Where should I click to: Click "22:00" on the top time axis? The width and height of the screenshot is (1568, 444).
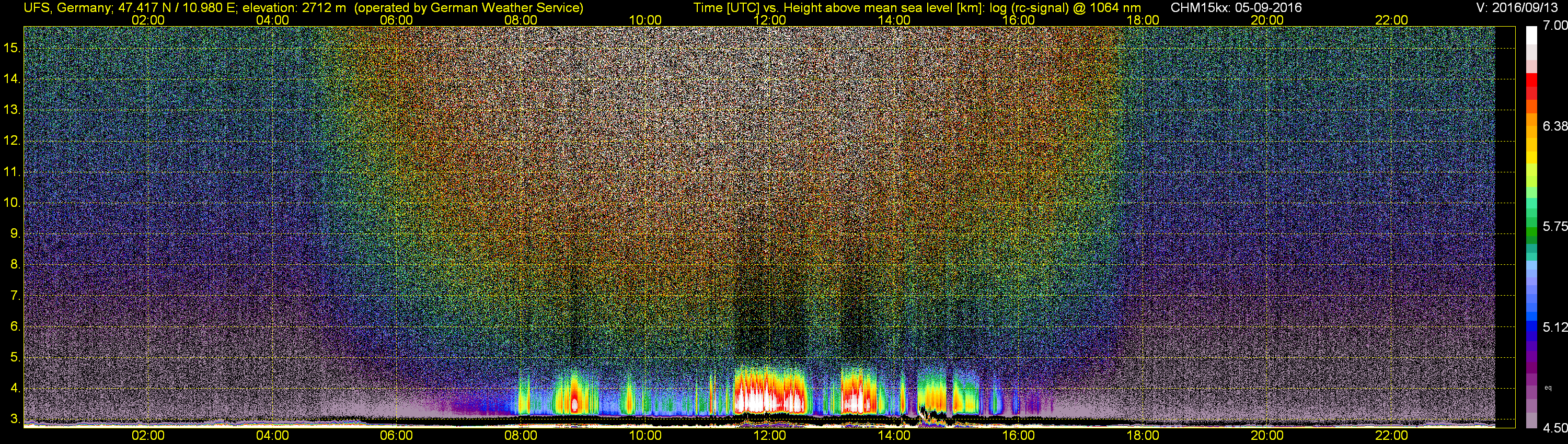[x=1391, y=20]
